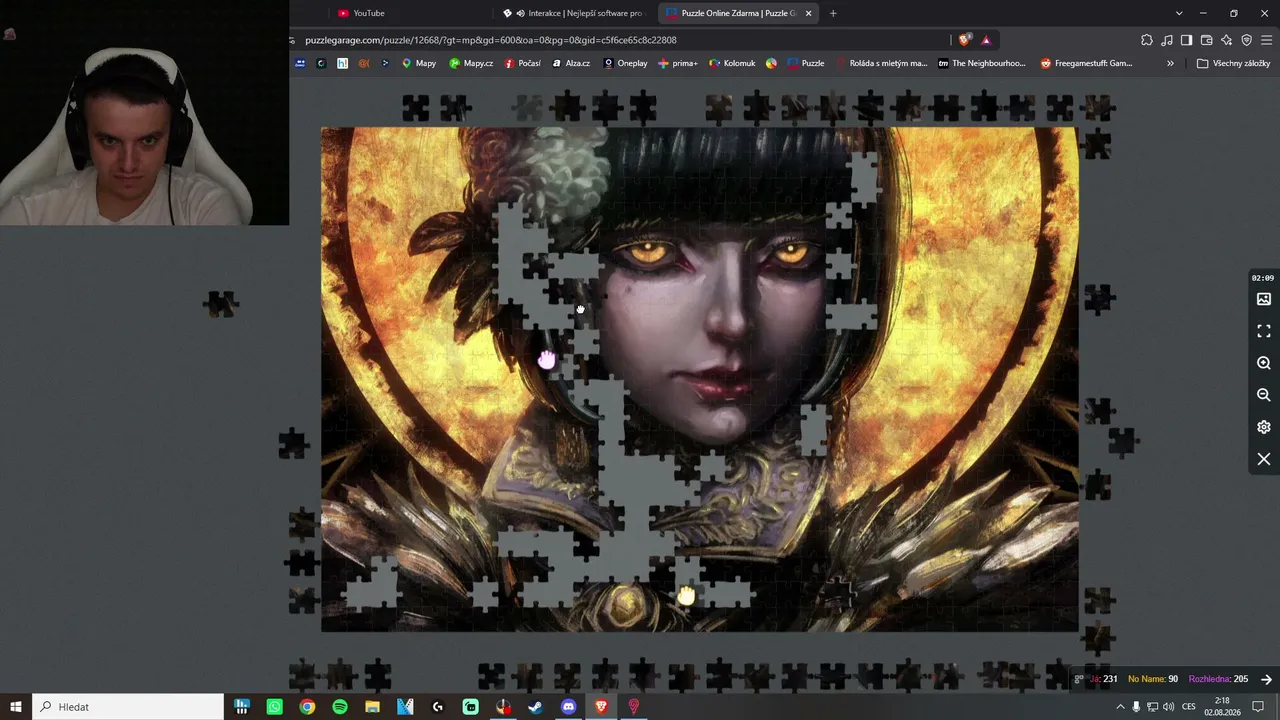Screen dimensions: 1280x720
Task: Zoom in on the puzzle board
Action: coord(1264,363)
